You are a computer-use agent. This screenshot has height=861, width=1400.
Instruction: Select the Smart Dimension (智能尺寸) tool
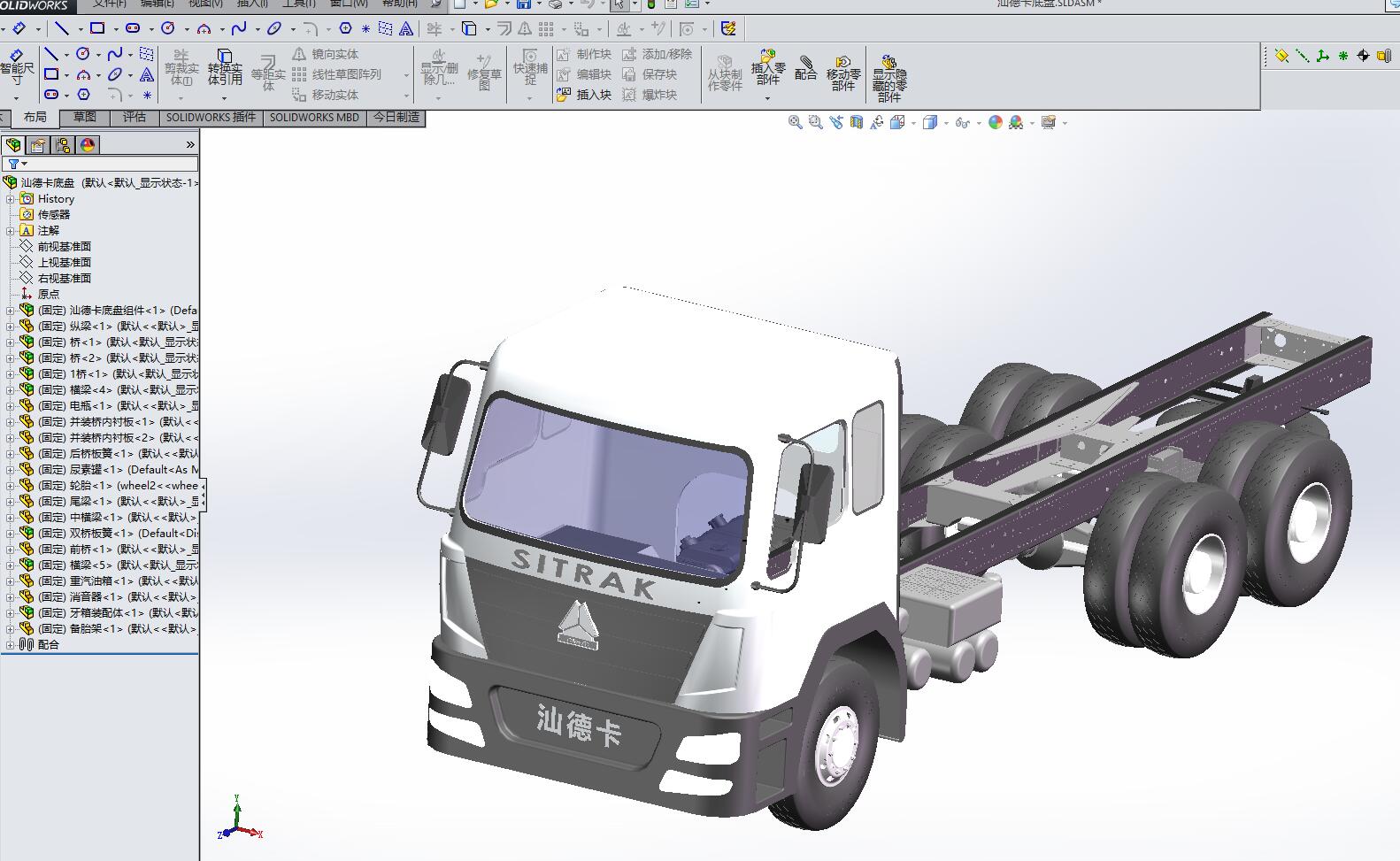17,67
